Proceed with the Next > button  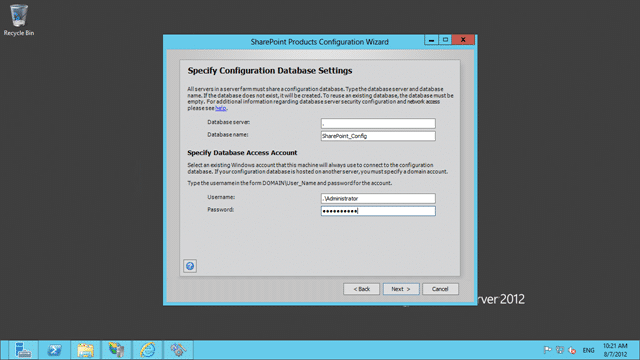pos(401,289)
